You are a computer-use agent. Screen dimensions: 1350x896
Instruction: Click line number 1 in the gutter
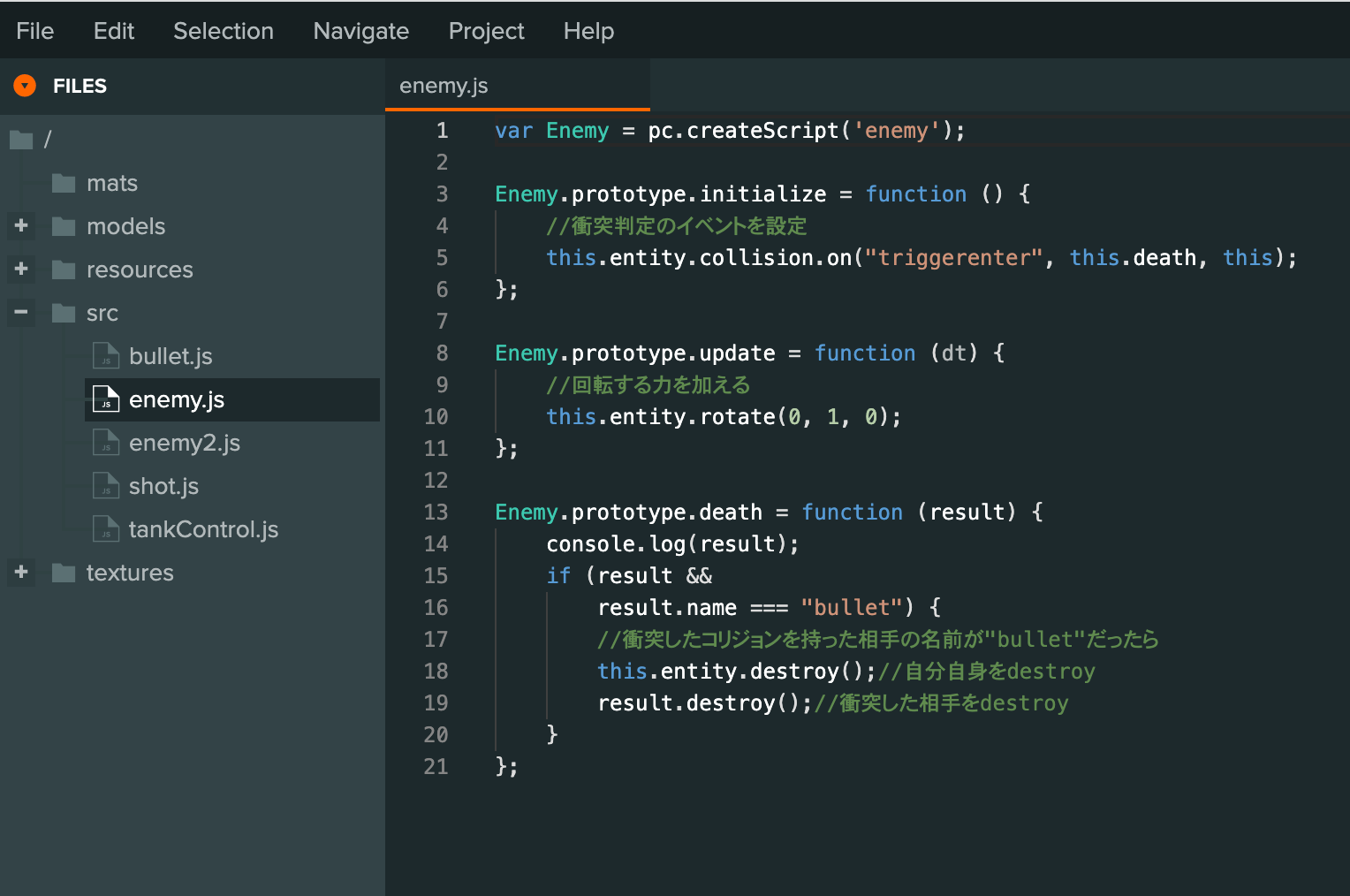(x=443, y=131)
